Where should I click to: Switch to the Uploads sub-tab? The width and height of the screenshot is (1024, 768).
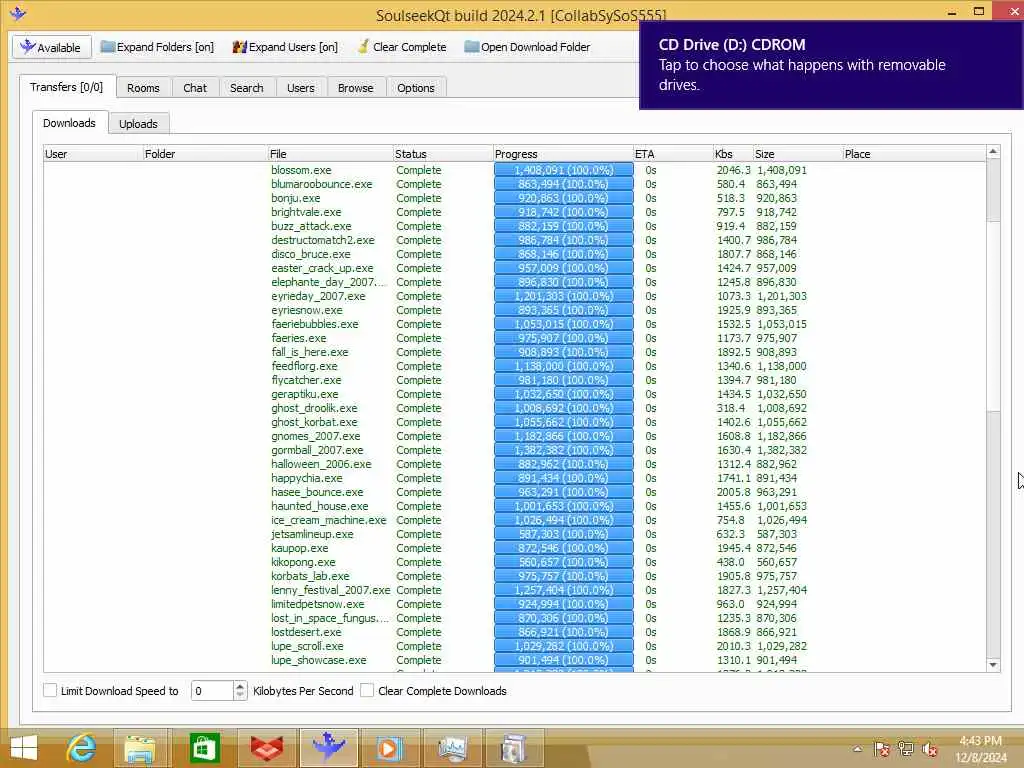tap(138, 123)
